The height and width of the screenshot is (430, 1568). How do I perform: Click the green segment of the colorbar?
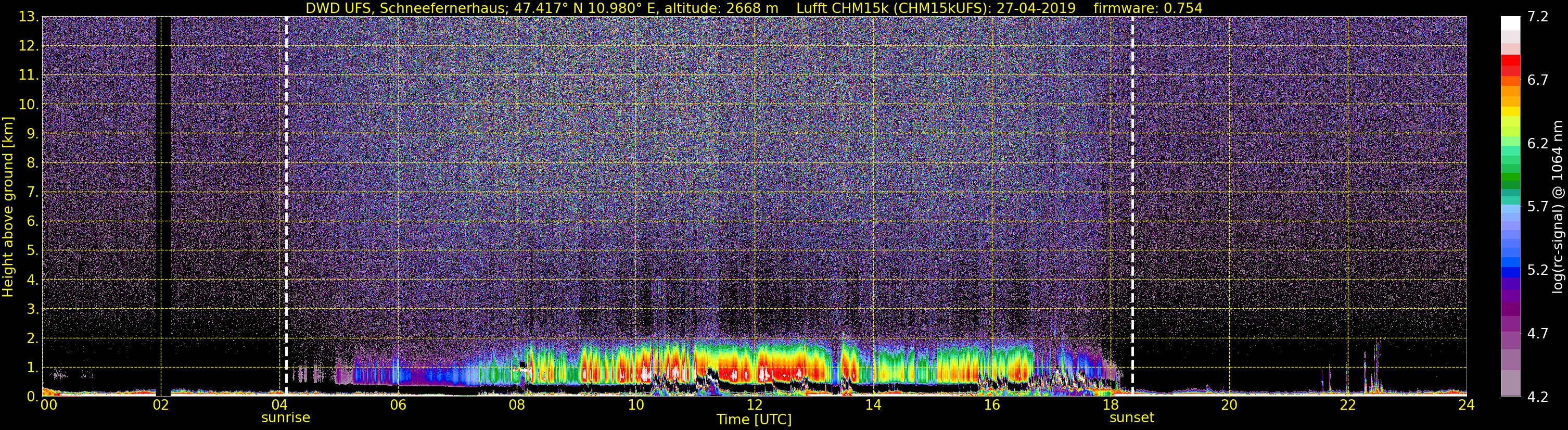[1510, 175]
